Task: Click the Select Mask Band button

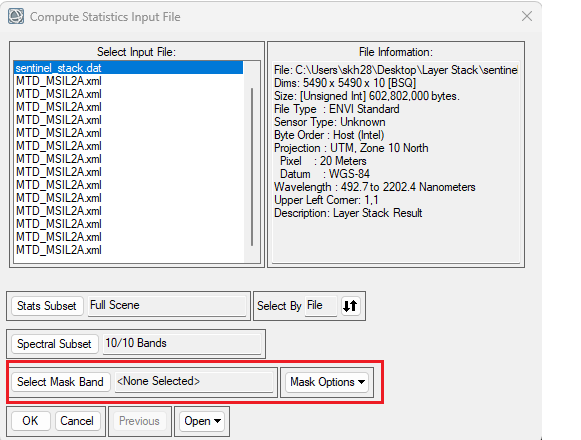Action: (60, 382)
